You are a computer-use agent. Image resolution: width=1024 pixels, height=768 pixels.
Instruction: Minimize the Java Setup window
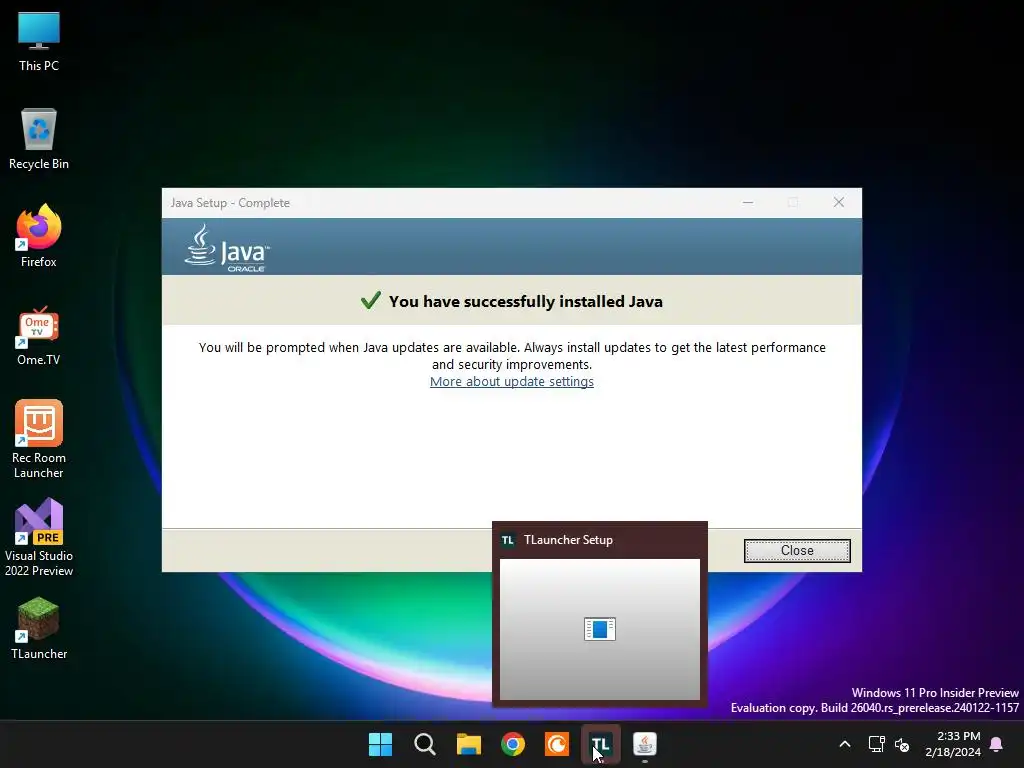click(x=748, y=202)
